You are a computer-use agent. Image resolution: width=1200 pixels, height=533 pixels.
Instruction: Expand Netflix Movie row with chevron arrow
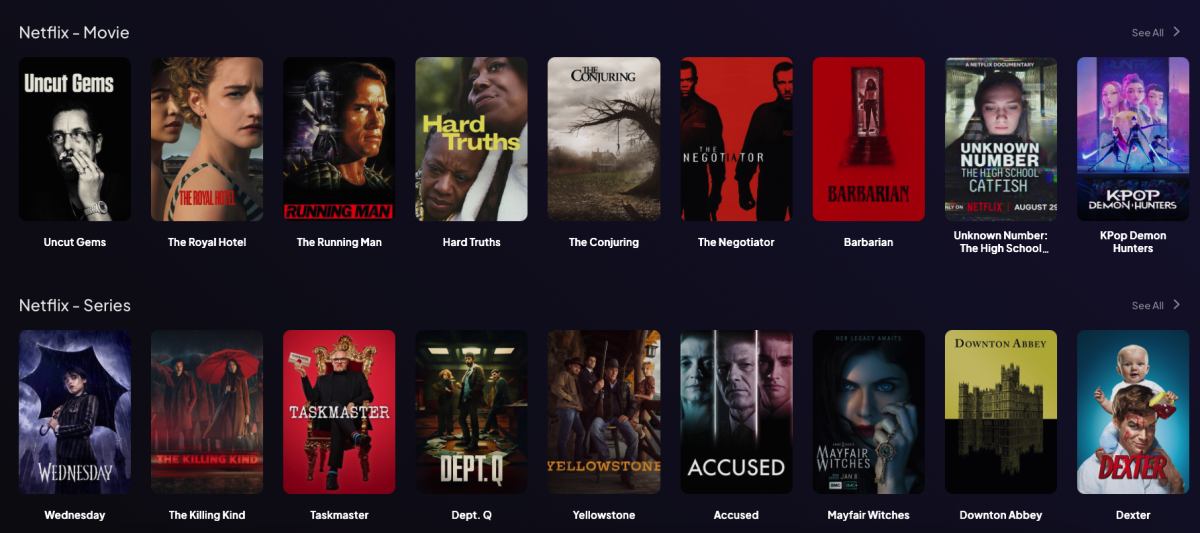(x=1177, y=32)
